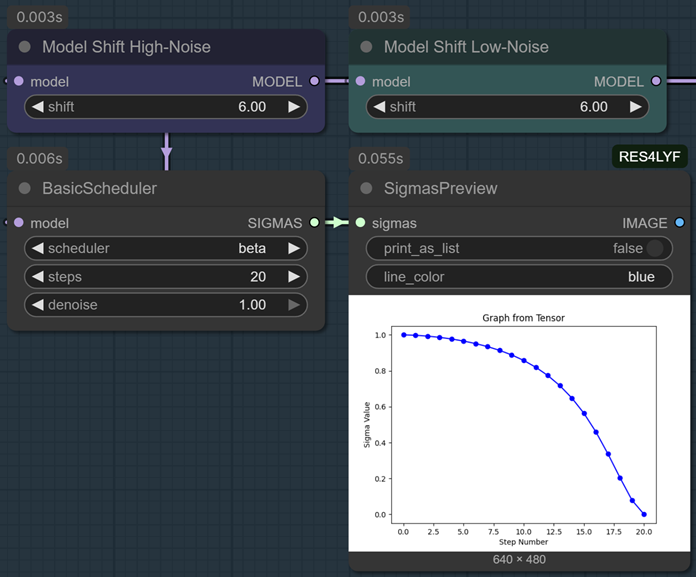The height and width of the screenshot is (577, 696).
Task: Click the purple link between shift nodes
Action: tap(336, 81)
